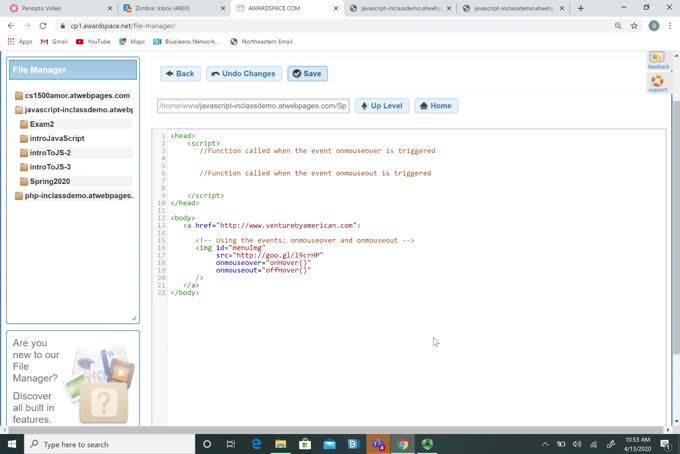This screenshot has width=680, height=454.
Task: Open the Exam2 folder
Action: (x=42, y=124)
